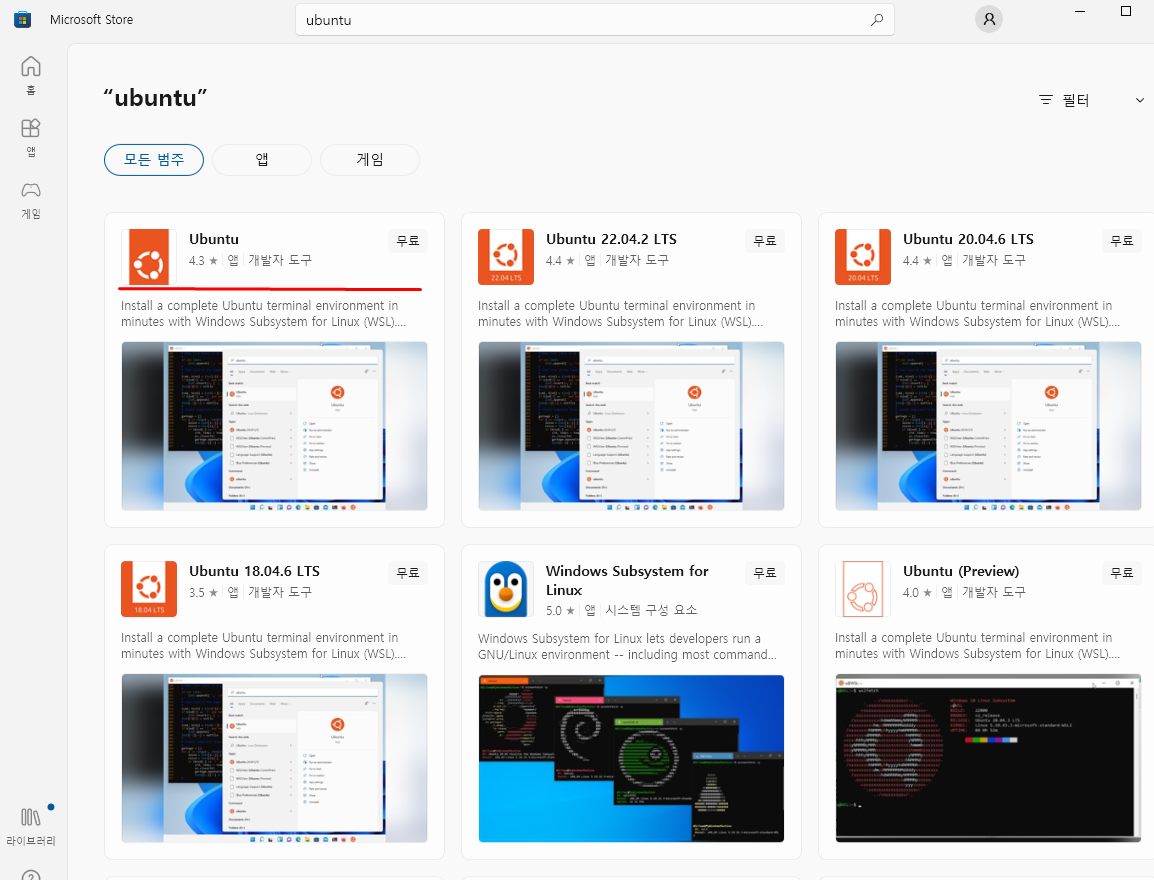Open the Help icon at the sidebar bottom
The width and height of the screenshot is (1154, 880).
point(31,876)
